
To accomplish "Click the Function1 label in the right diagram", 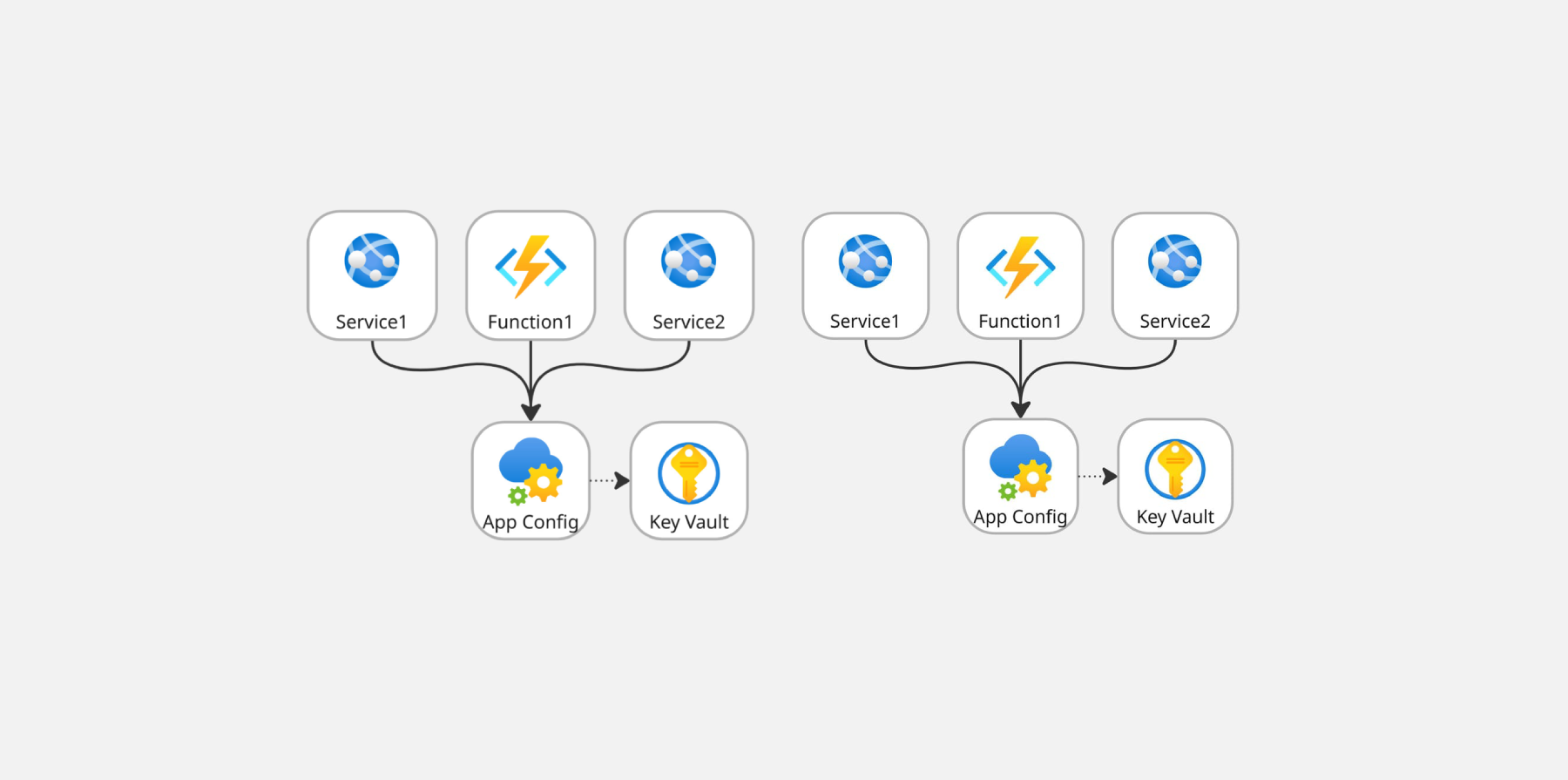I will coord(1020,322).
